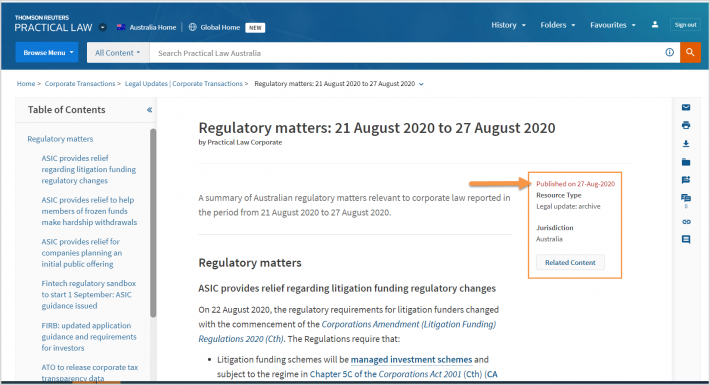Click the Related Content button

tap(570, 262)
